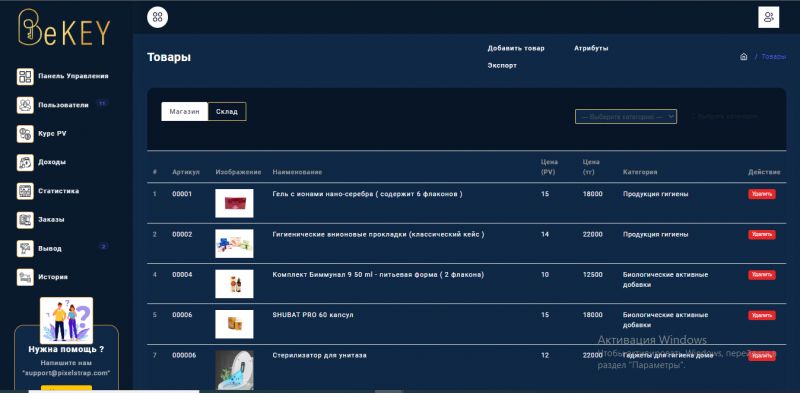The height and width of the screenshot is (393, 800).
Task: Click the BeKEY logo
Action: click(x=64, y=28)
